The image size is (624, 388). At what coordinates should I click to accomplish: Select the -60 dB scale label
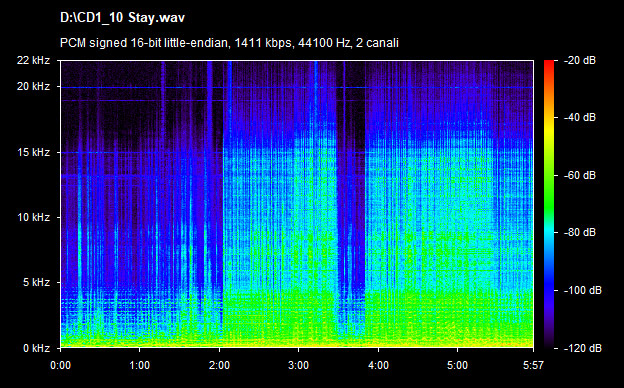(x=580, y=175)
